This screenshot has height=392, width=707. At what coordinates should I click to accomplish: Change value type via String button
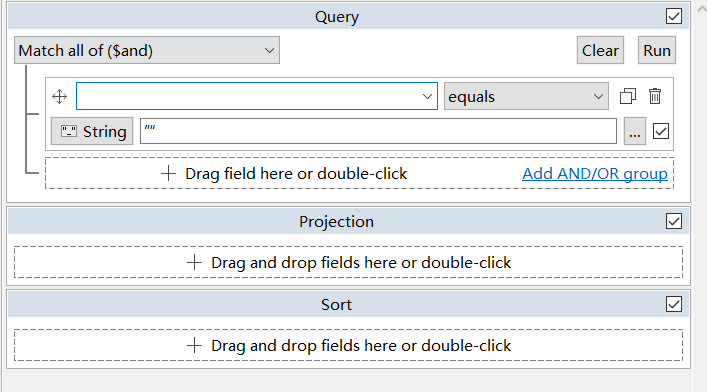click(92, 131)
